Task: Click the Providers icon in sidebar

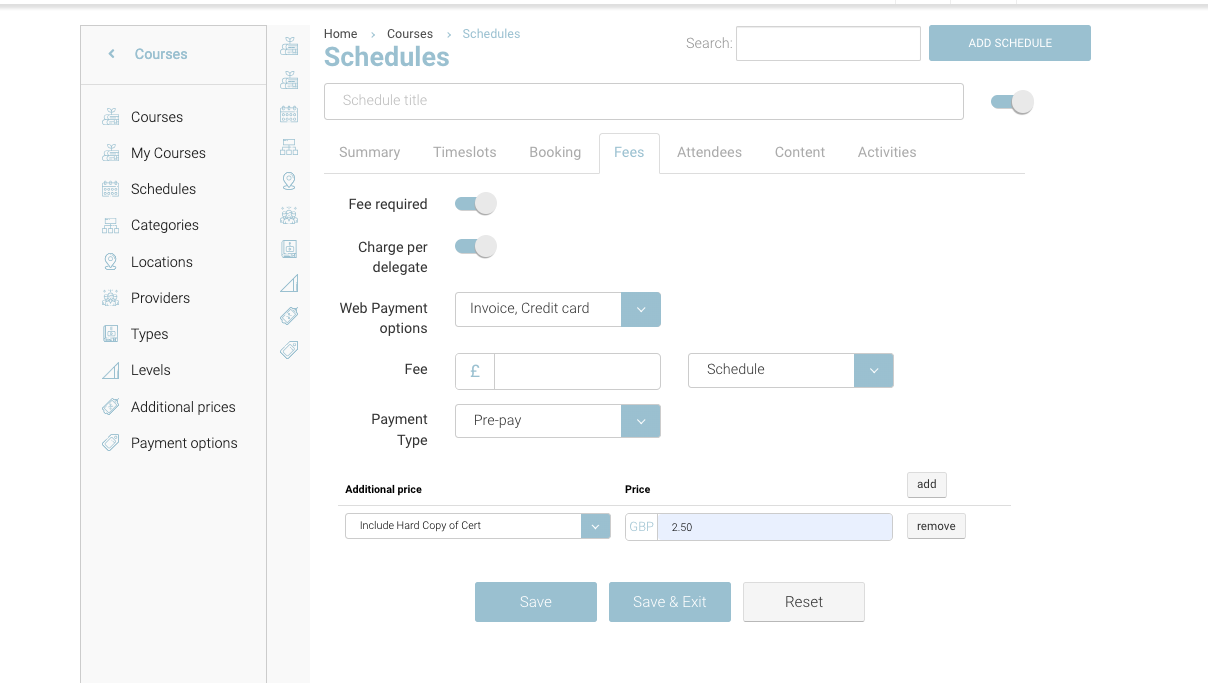Action: (111, 298)
